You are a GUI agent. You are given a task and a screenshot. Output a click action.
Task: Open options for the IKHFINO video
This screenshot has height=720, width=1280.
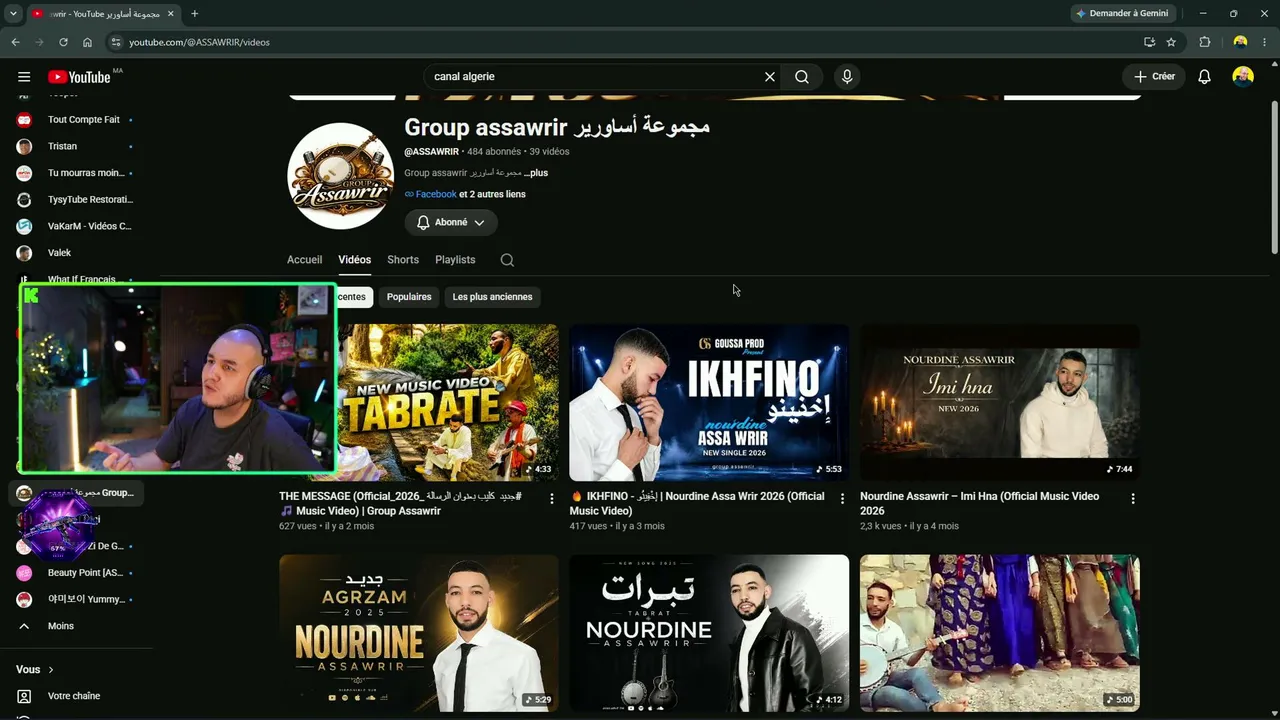click(x=842, y=498)
